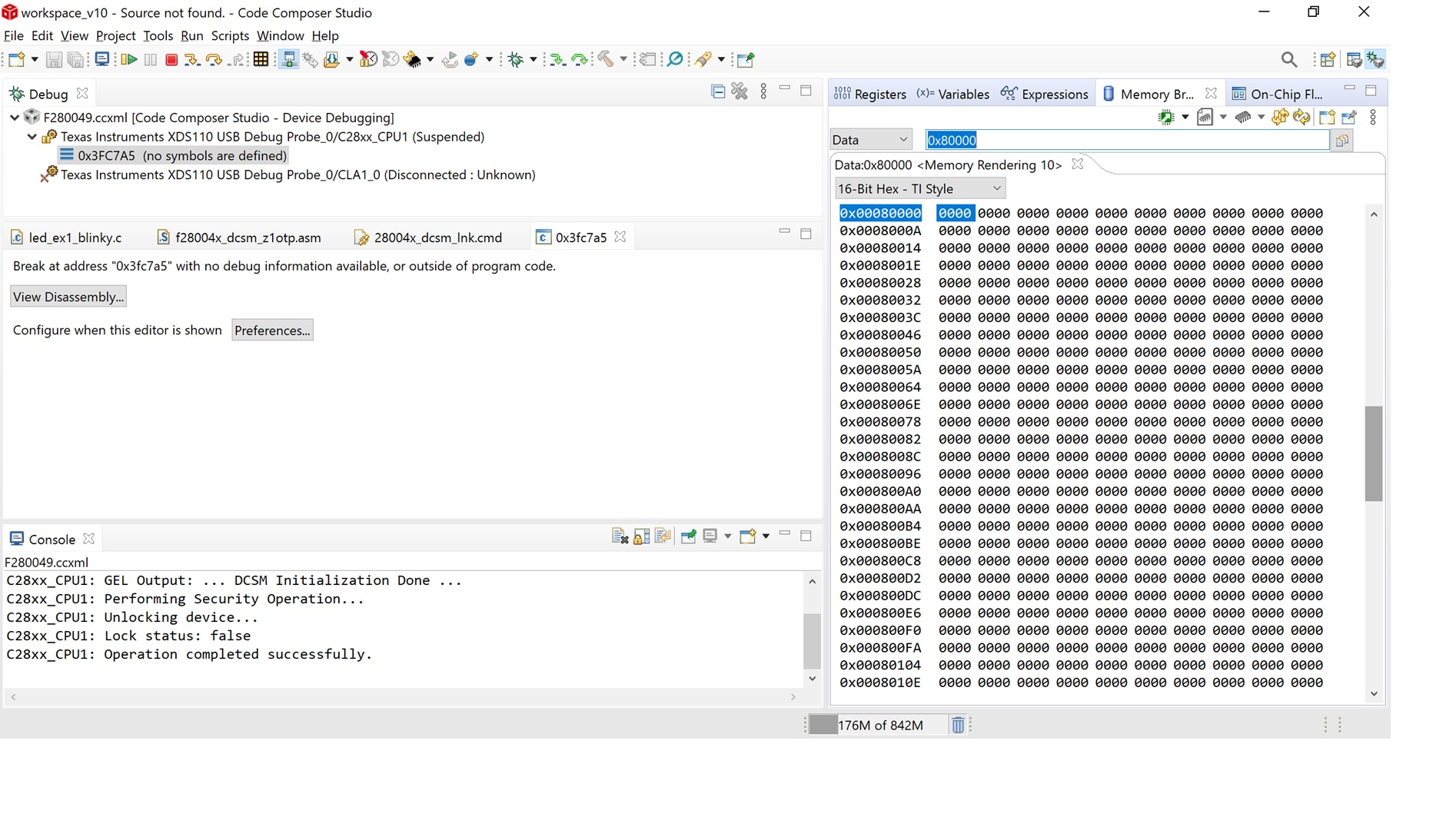Open the Data memory page dropdown

pyautogui.click(x=871, y=140)
